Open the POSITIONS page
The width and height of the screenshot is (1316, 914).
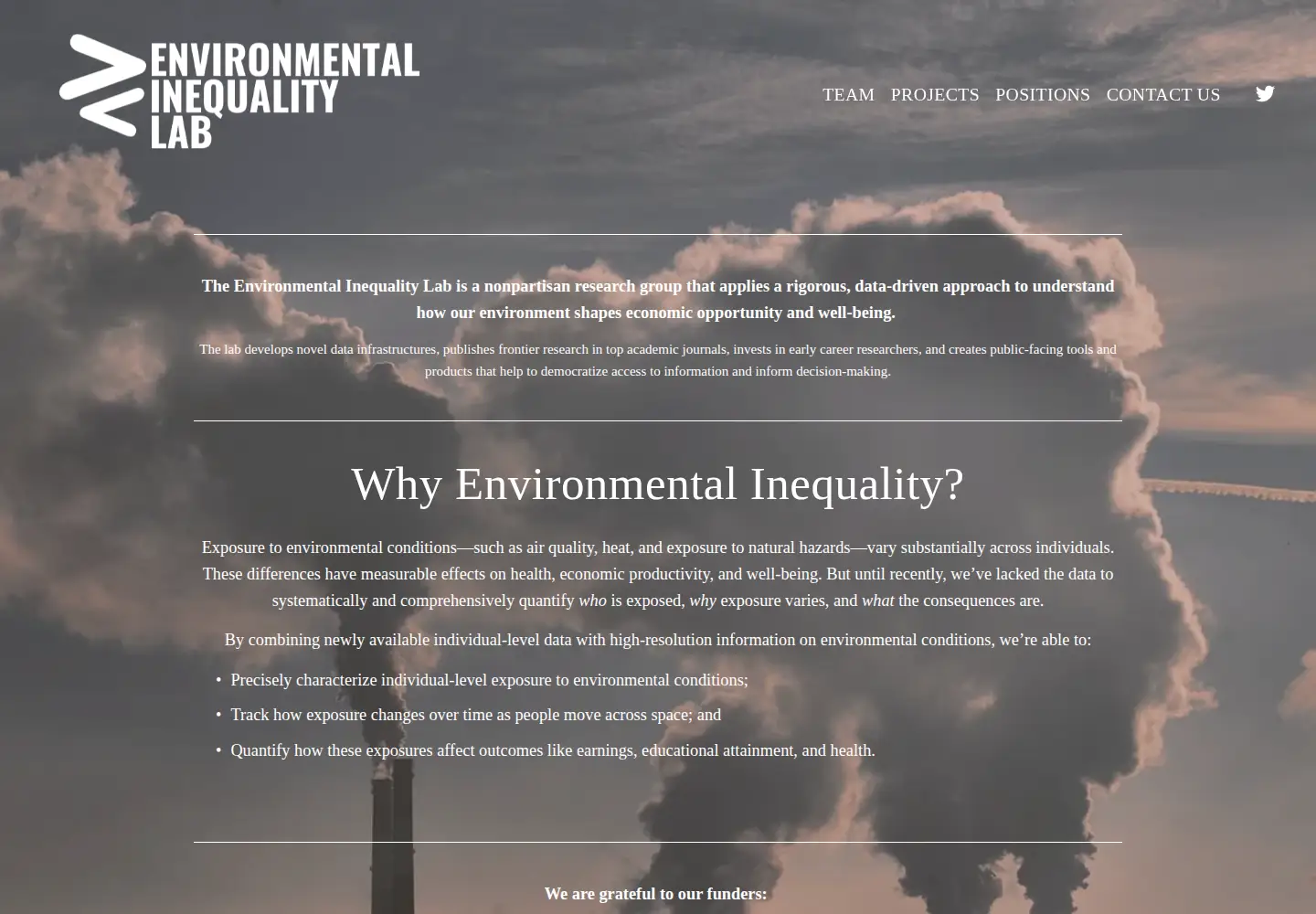coord(1043,95)
